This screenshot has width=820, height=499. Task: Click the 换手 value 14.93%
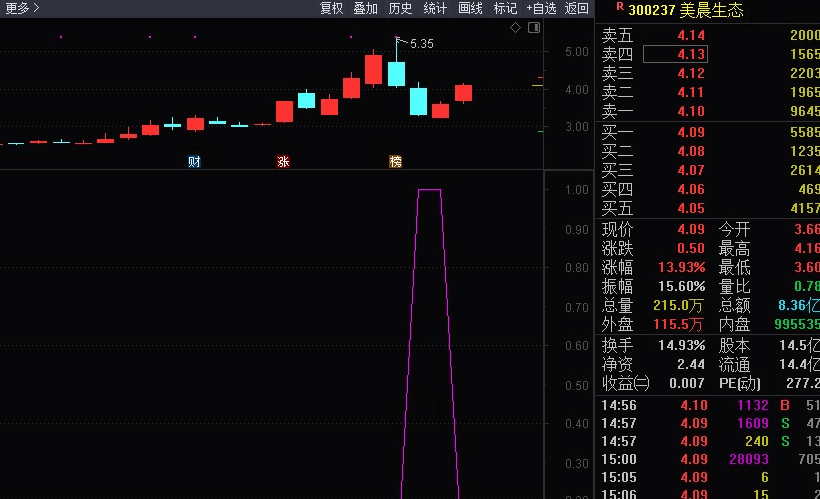[681, 345]
